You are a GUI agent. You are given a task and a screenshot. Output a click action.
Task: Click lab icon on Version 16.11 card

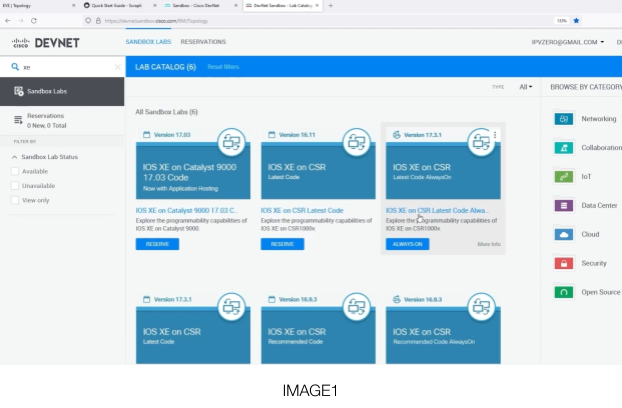pyautogui.click(x=357, y=142)
